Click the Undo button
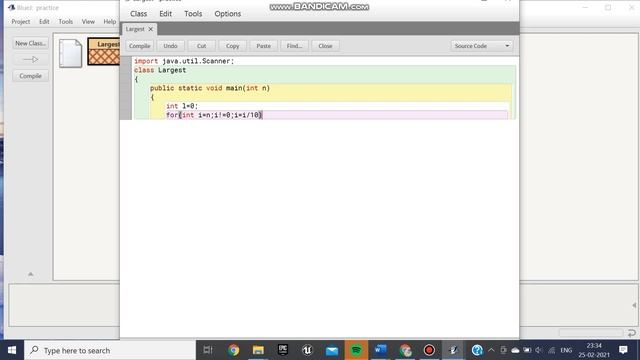The width and height of the screenshot is (640, 360). coord(170,46)
